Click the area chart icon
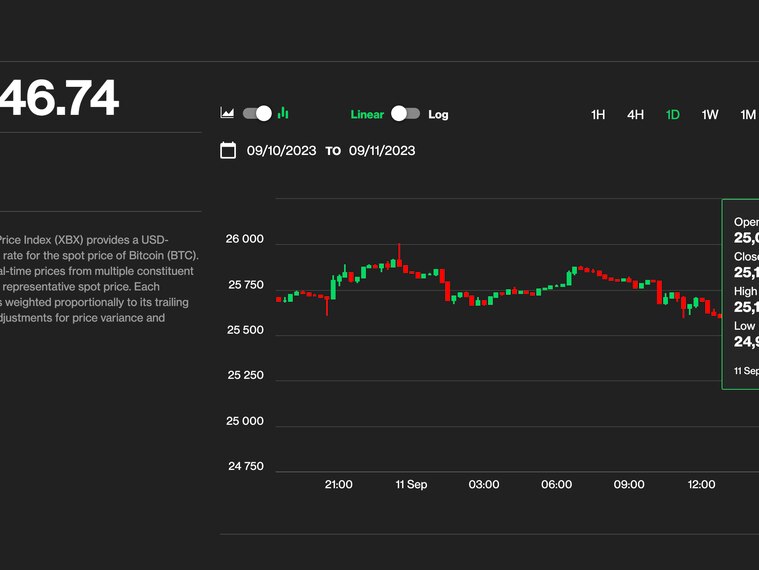Screen dimensions: 759x570 227,114
